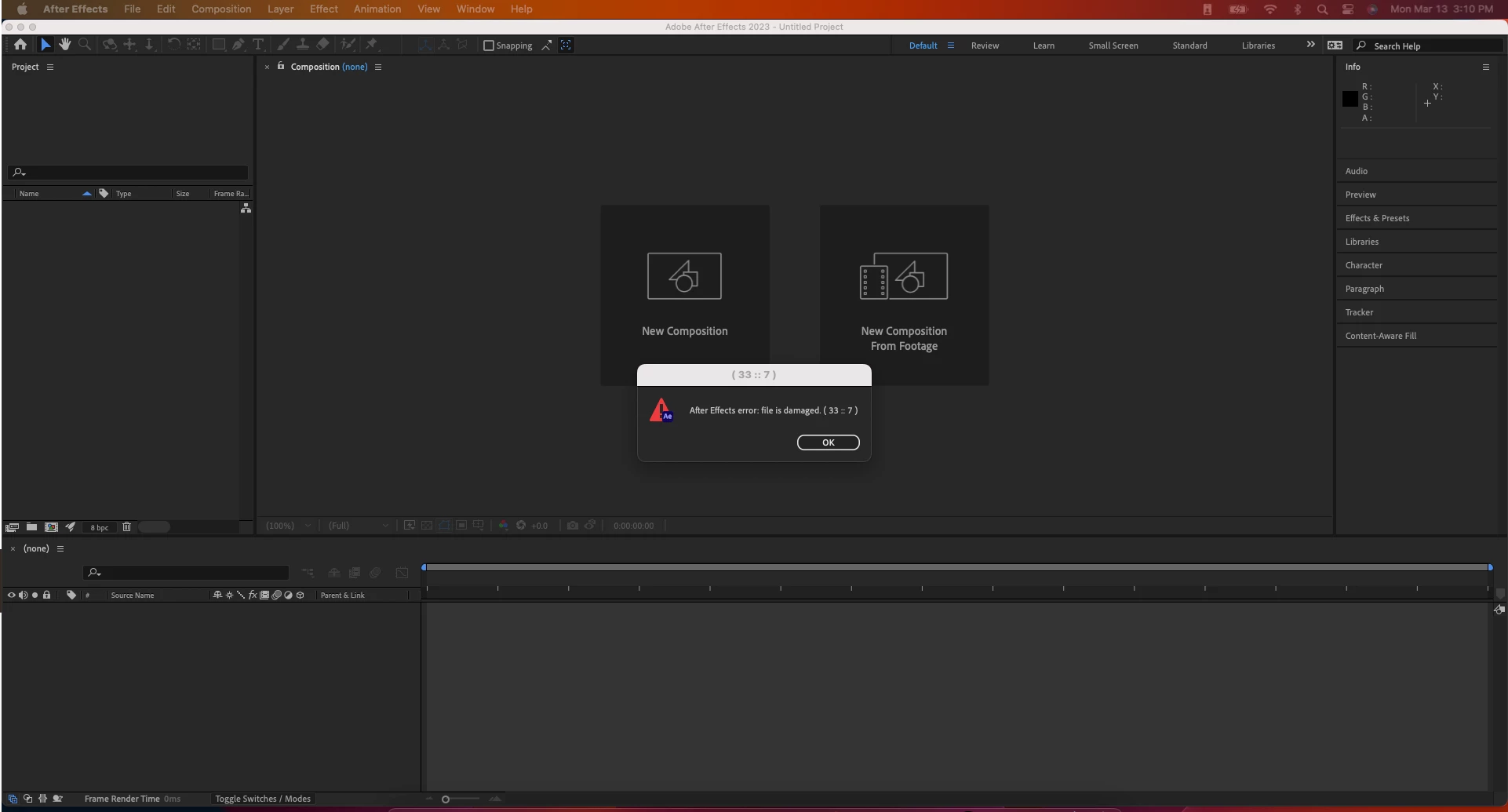1508x812 pixels.
Task: Open Project Settings rocket icon
Action: (x=70, y=527)
